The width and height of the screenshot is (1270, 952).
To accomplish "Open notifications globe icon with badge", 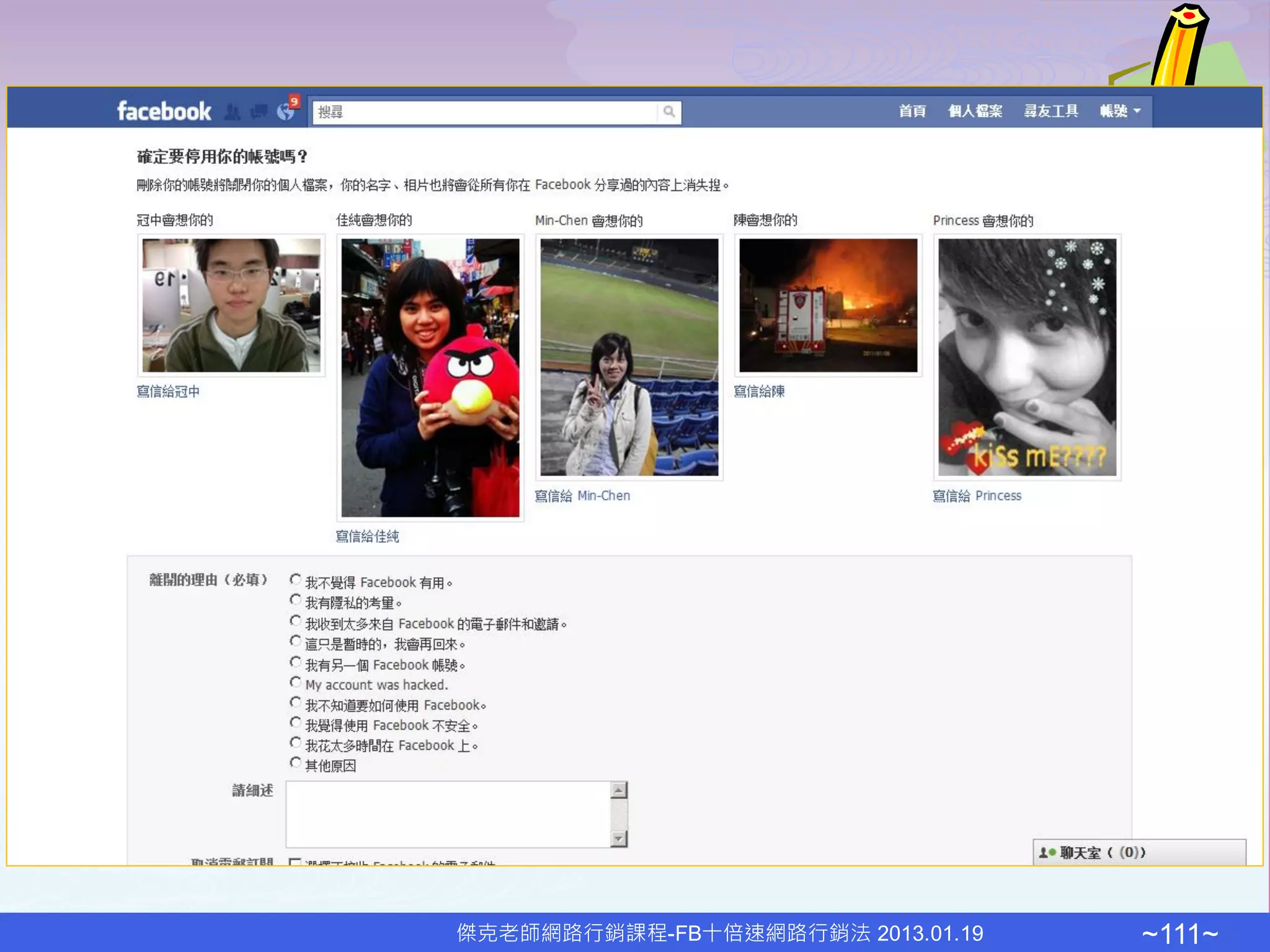I will 287,109.
